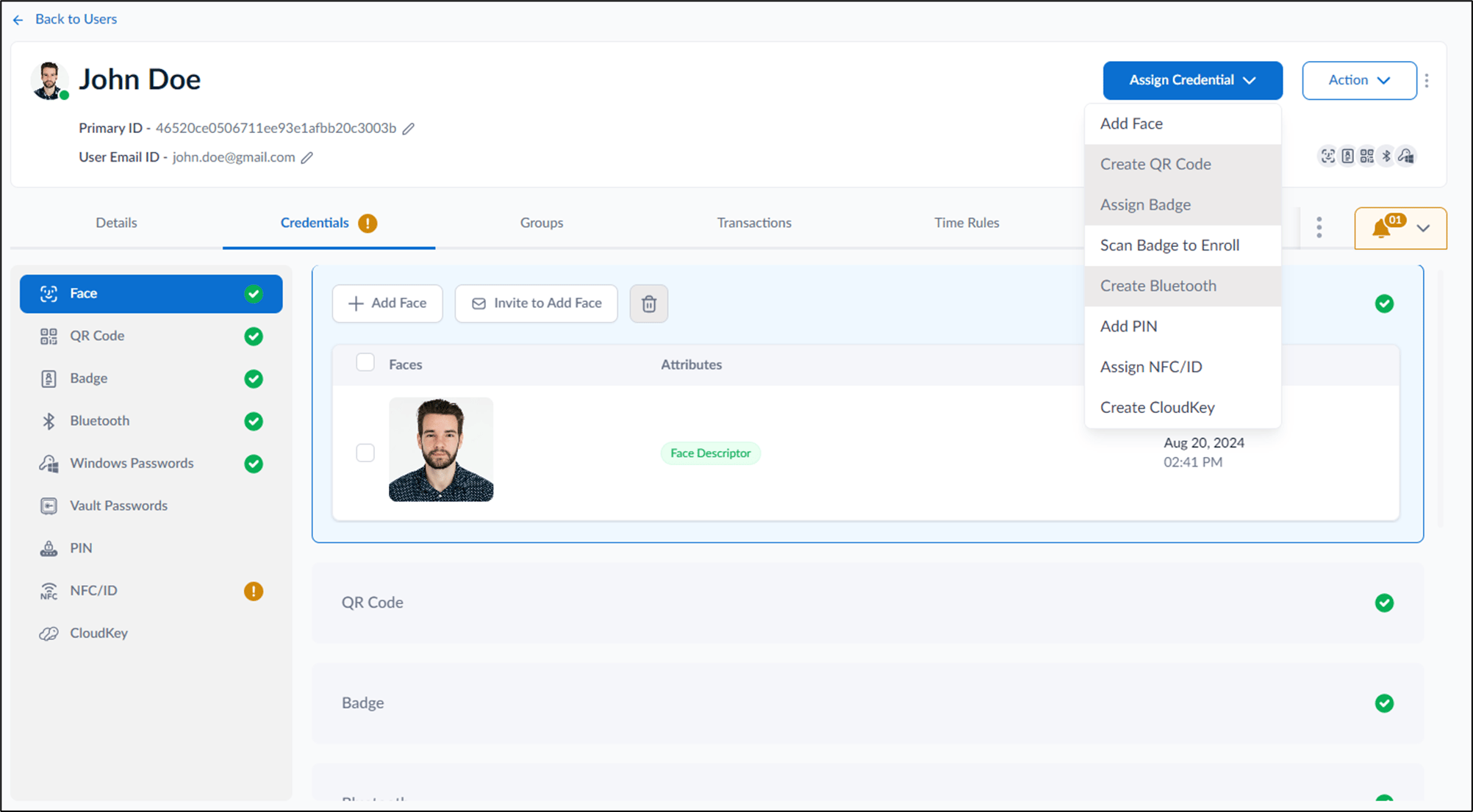Open the Assign Credential dropdown
Screen dimensions: 1473x812
pyautogui.click(x=1192, y=81)
